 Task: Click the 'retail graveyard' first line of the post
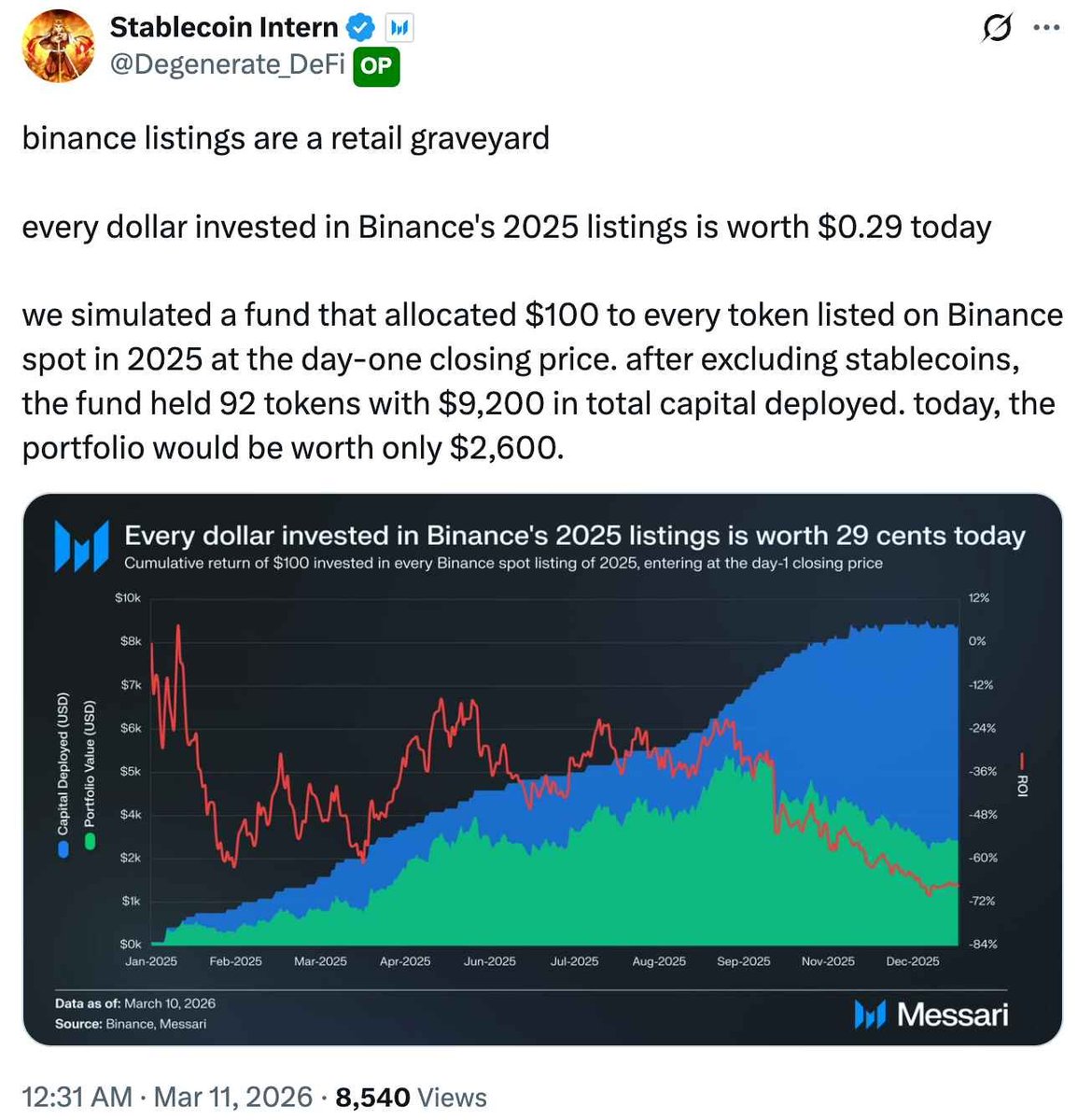click(x=286, y=138)
